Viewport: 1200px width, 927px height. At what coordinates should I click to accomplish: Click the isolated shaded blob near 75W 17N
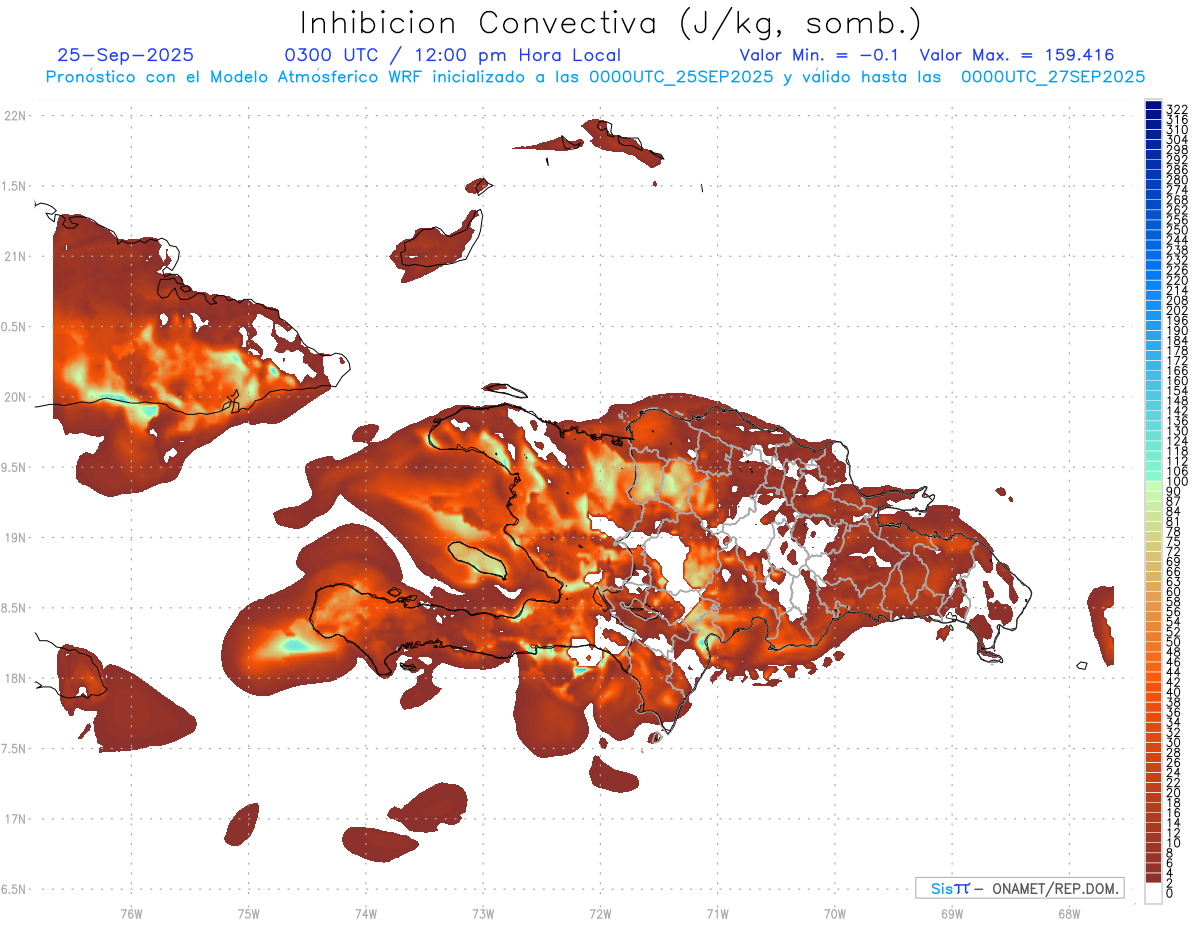click(x=241, y=823)
